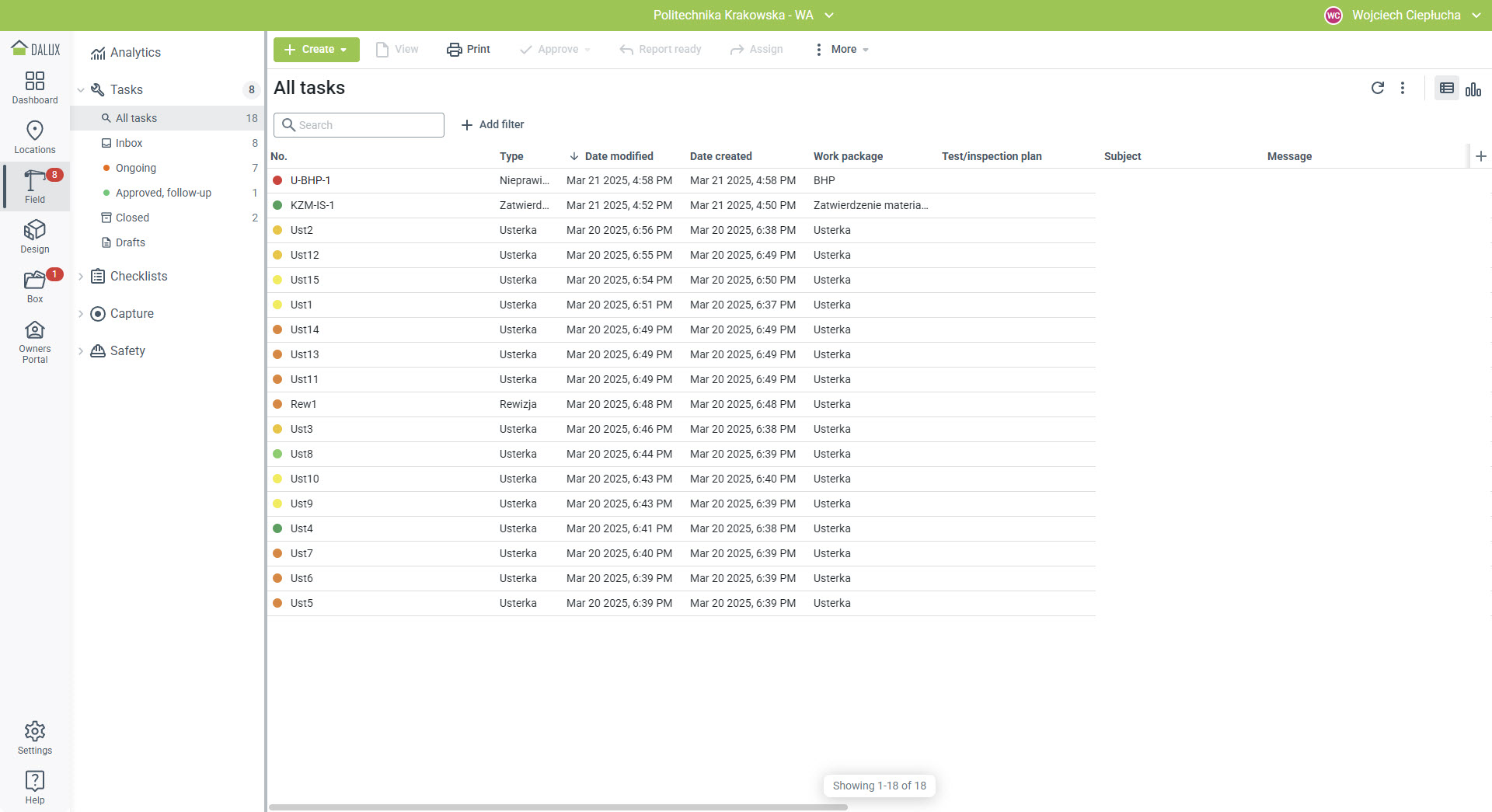This screenshot has width=1492, height=812.
Task: Collapse the Tasks tree section
Action: 81,90
